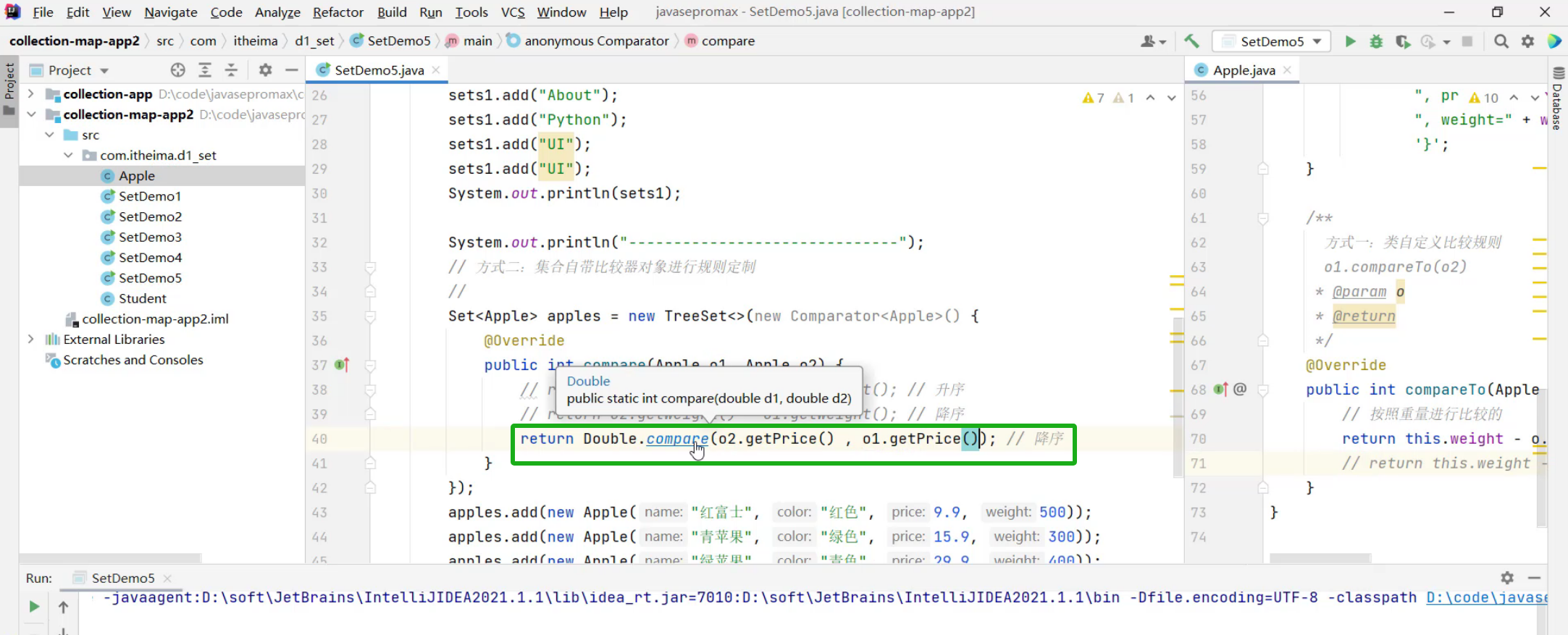Image resolution: width=1568 pixels, height=635 pixels.
Task: Open IDE settings gear in top toolbar
Action: [x=1527, y=41]
